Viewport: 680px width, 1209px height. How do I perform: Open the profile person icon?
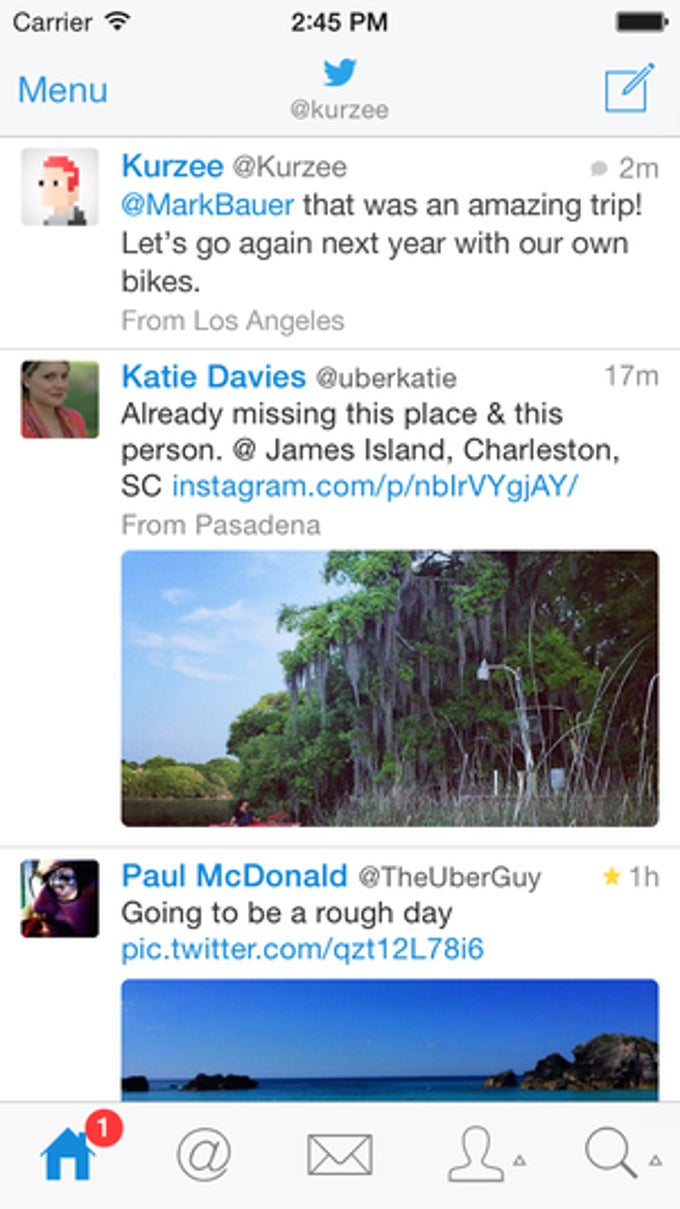point(475,1155)
